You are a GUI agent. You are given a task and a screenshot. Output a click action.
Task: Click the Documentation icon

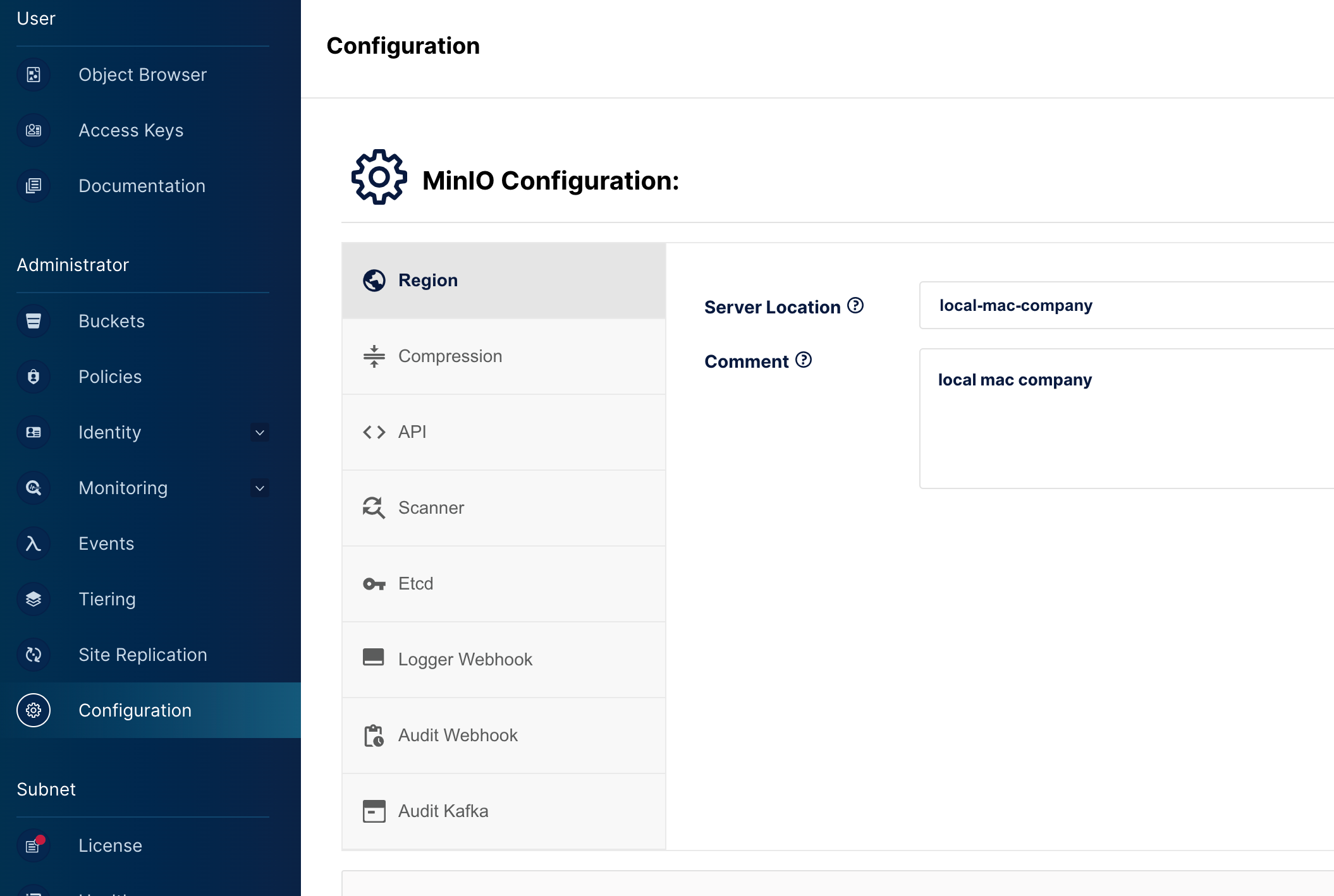click(34, 186)
